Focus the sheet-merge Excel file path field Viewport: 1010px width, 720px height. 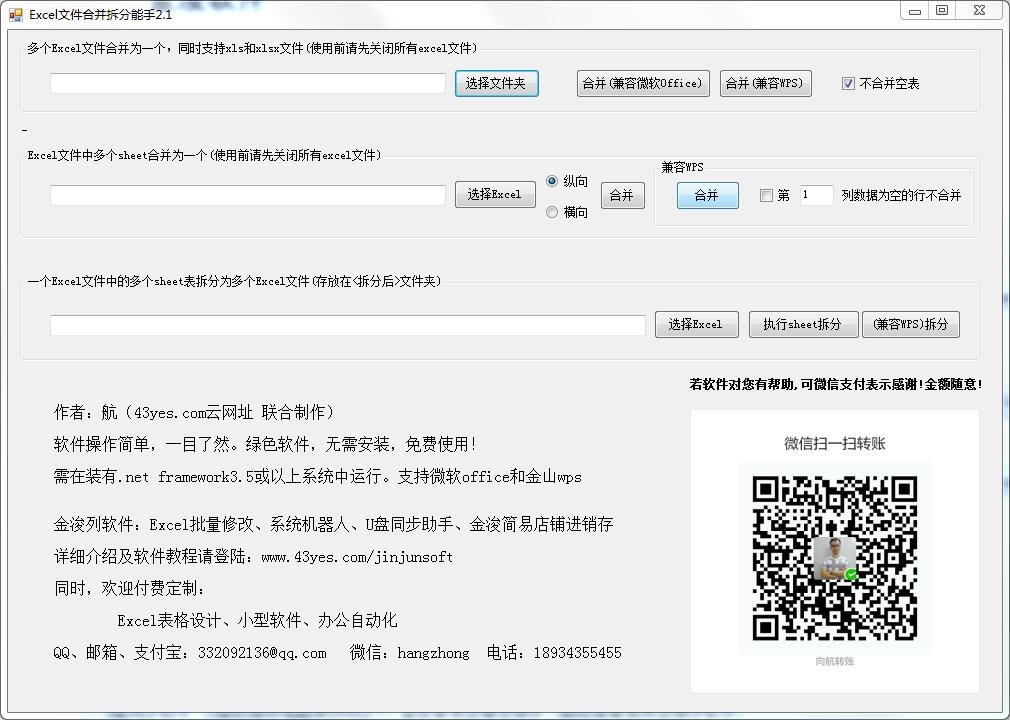tap(247, 195)
